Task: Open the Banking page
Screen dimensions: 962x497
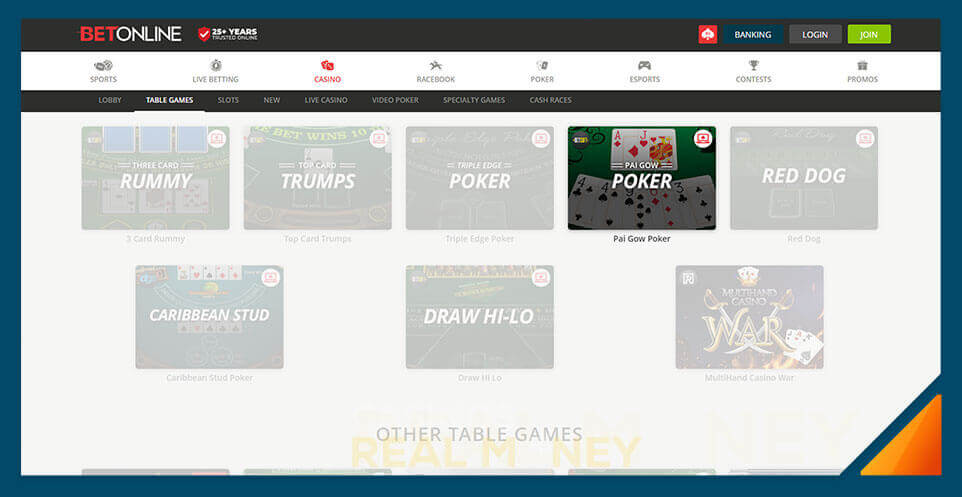Action: pyautogui.click(x=753, y=34)
